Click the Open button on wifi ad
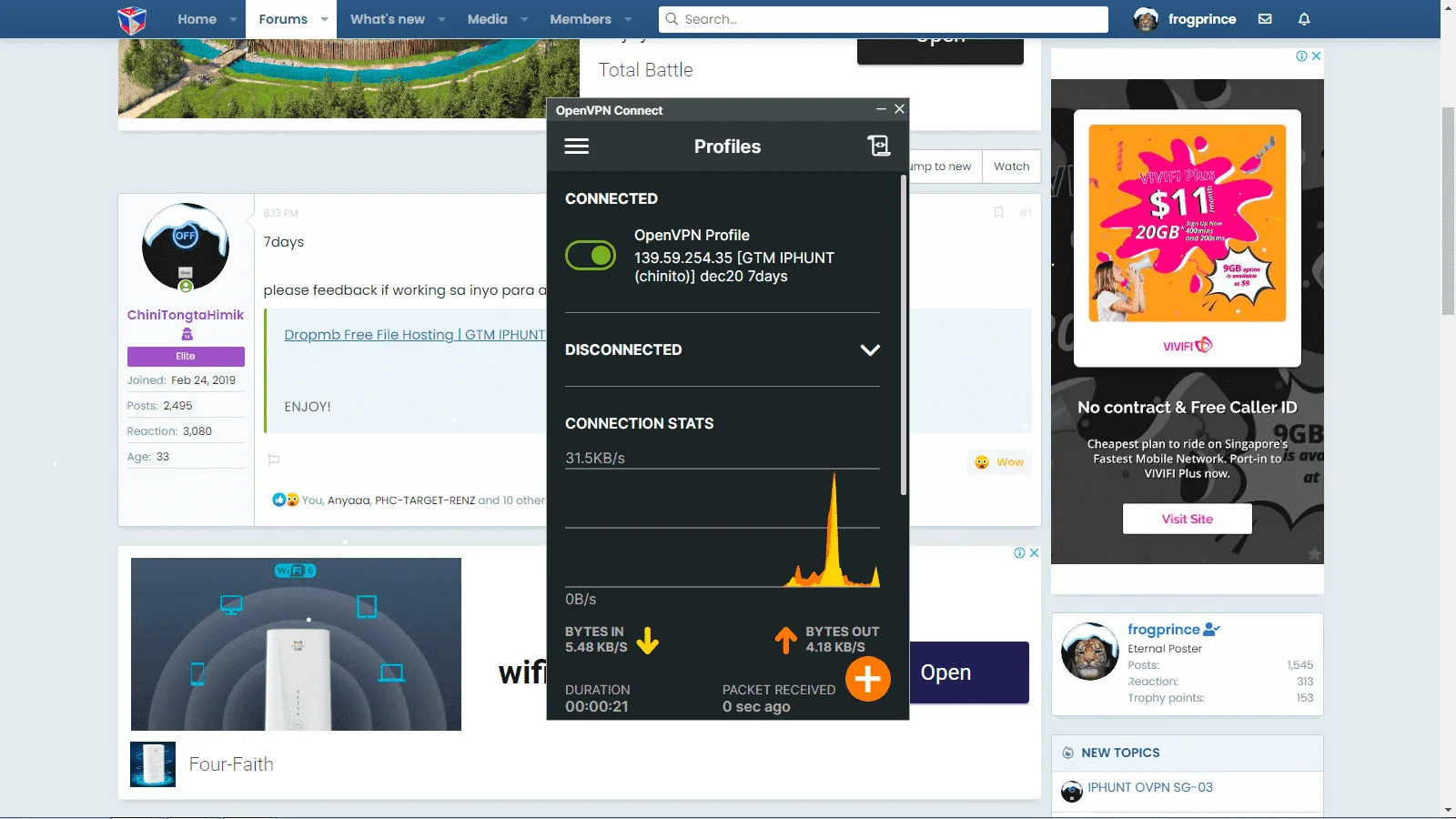 coord(969,672)
